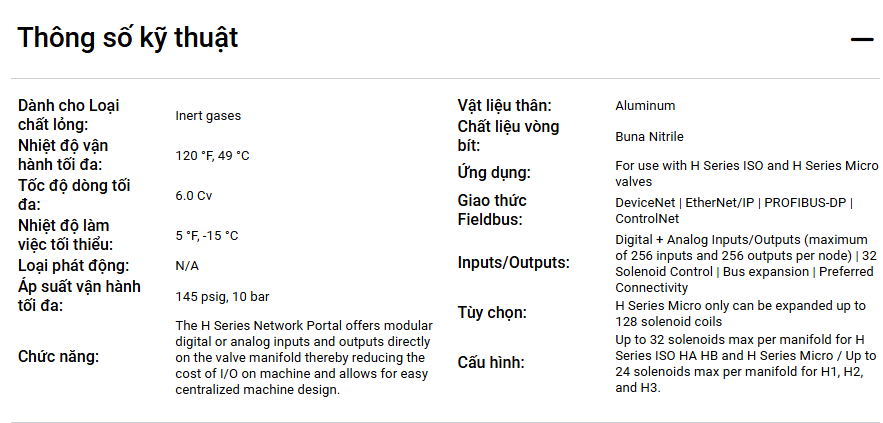This screenshot has height=423, width=883.
Task: Click the Ứng dụng label
Action: pyautogui.click(x=494, y=173)
